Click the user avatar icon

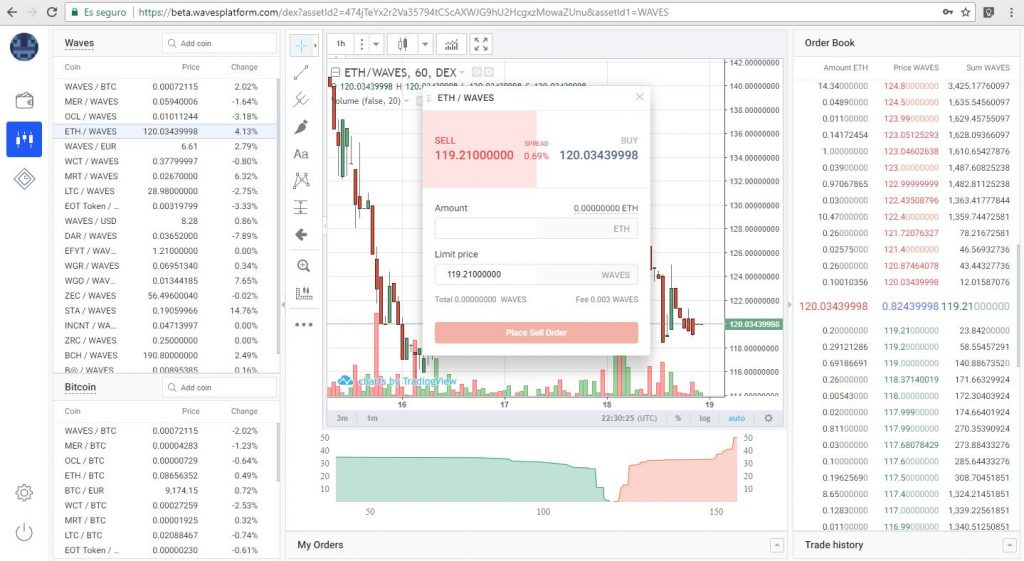click(x=24, y=47)
